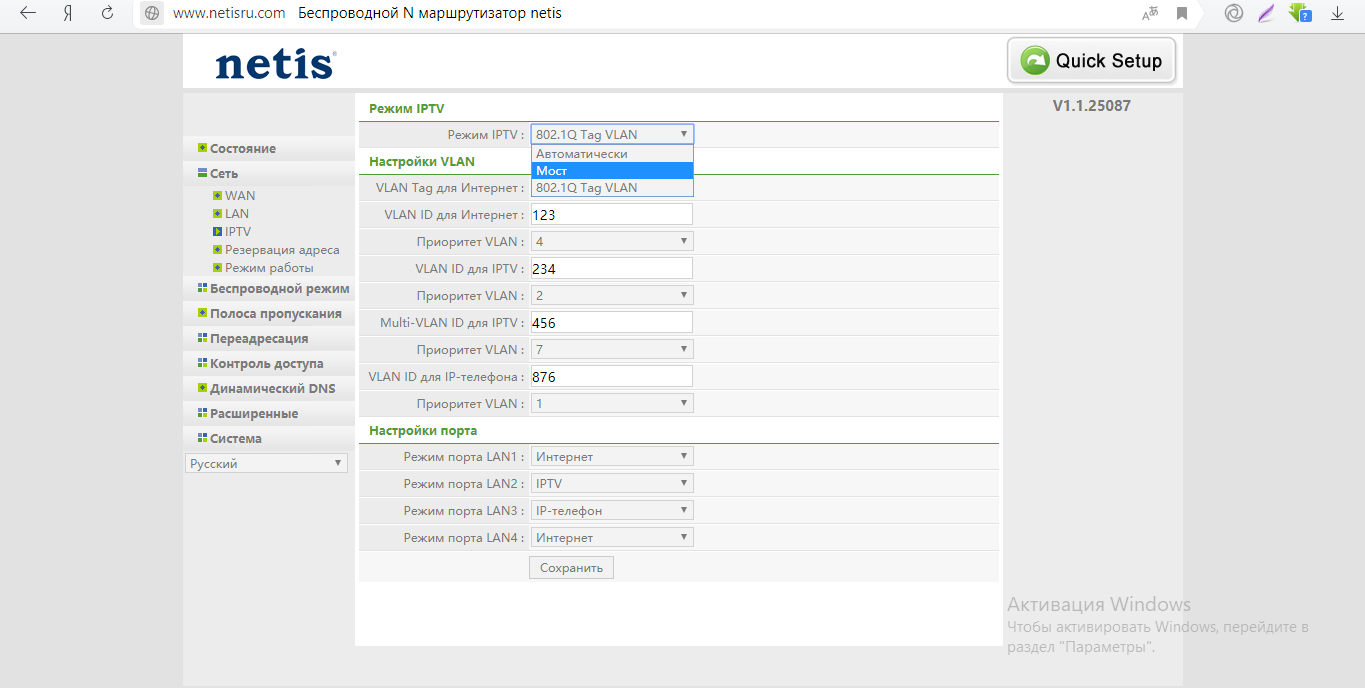
Task: Open the Русский language dropdown
Action: [x=266, y=463]
